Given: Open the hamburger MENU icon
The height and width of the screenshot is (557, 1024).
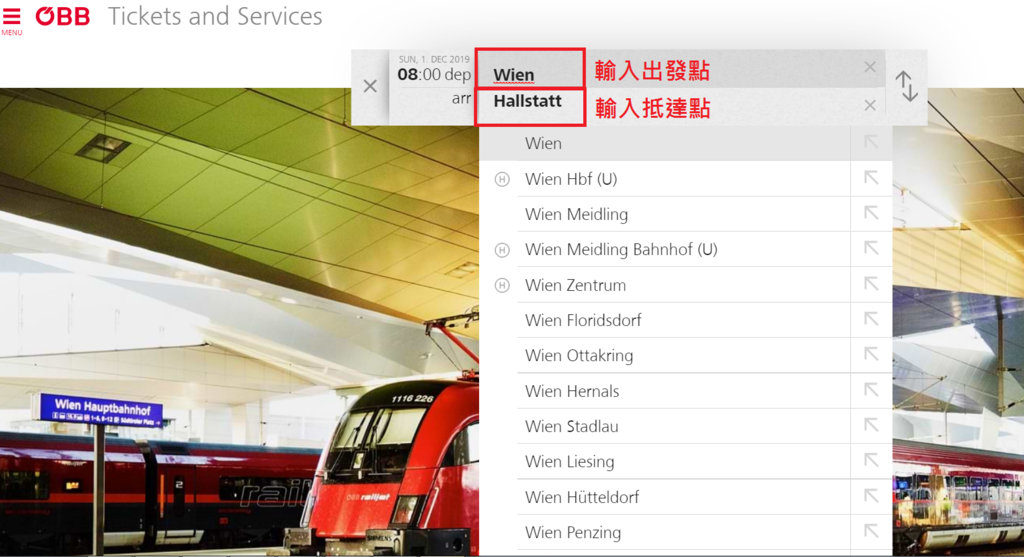Looking at the screenshot, I should coord(12,20).
